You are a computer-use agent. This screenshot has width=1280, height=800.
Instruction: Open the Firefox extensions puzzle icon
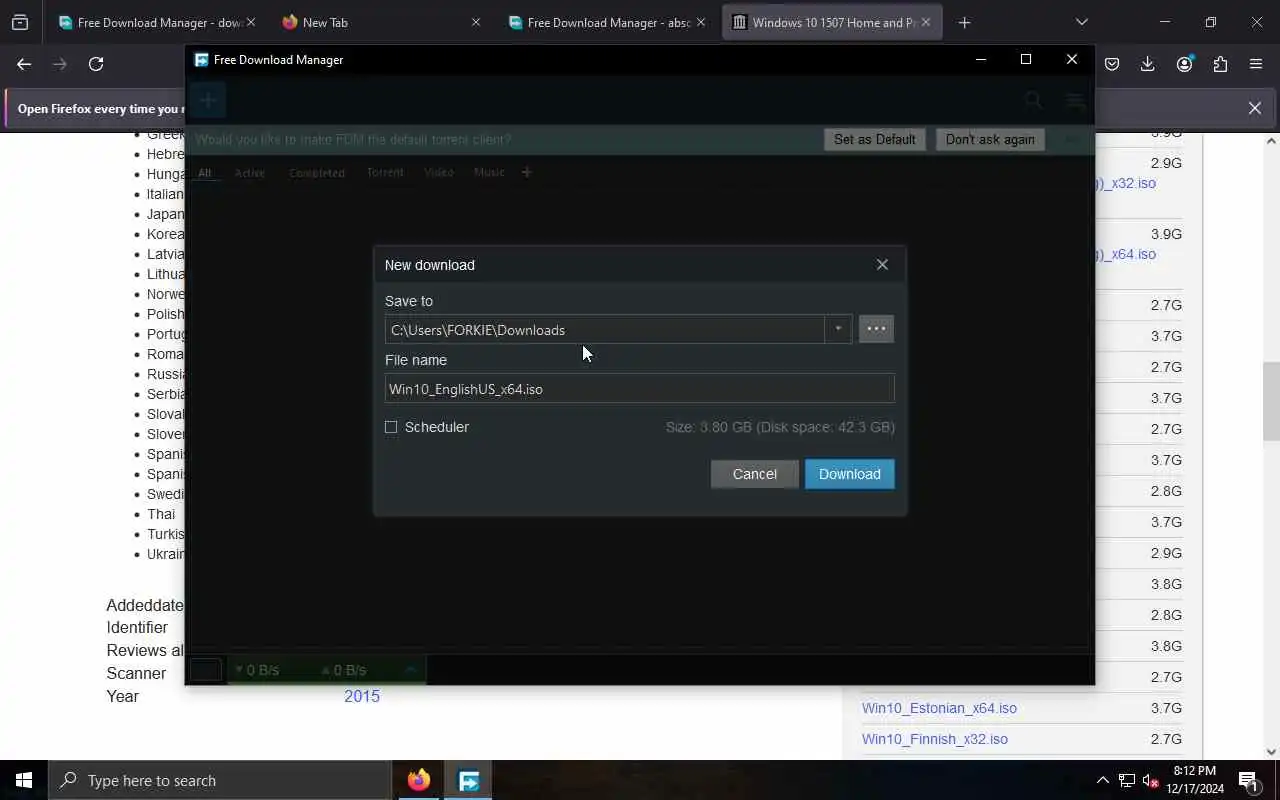[1220, 64]
